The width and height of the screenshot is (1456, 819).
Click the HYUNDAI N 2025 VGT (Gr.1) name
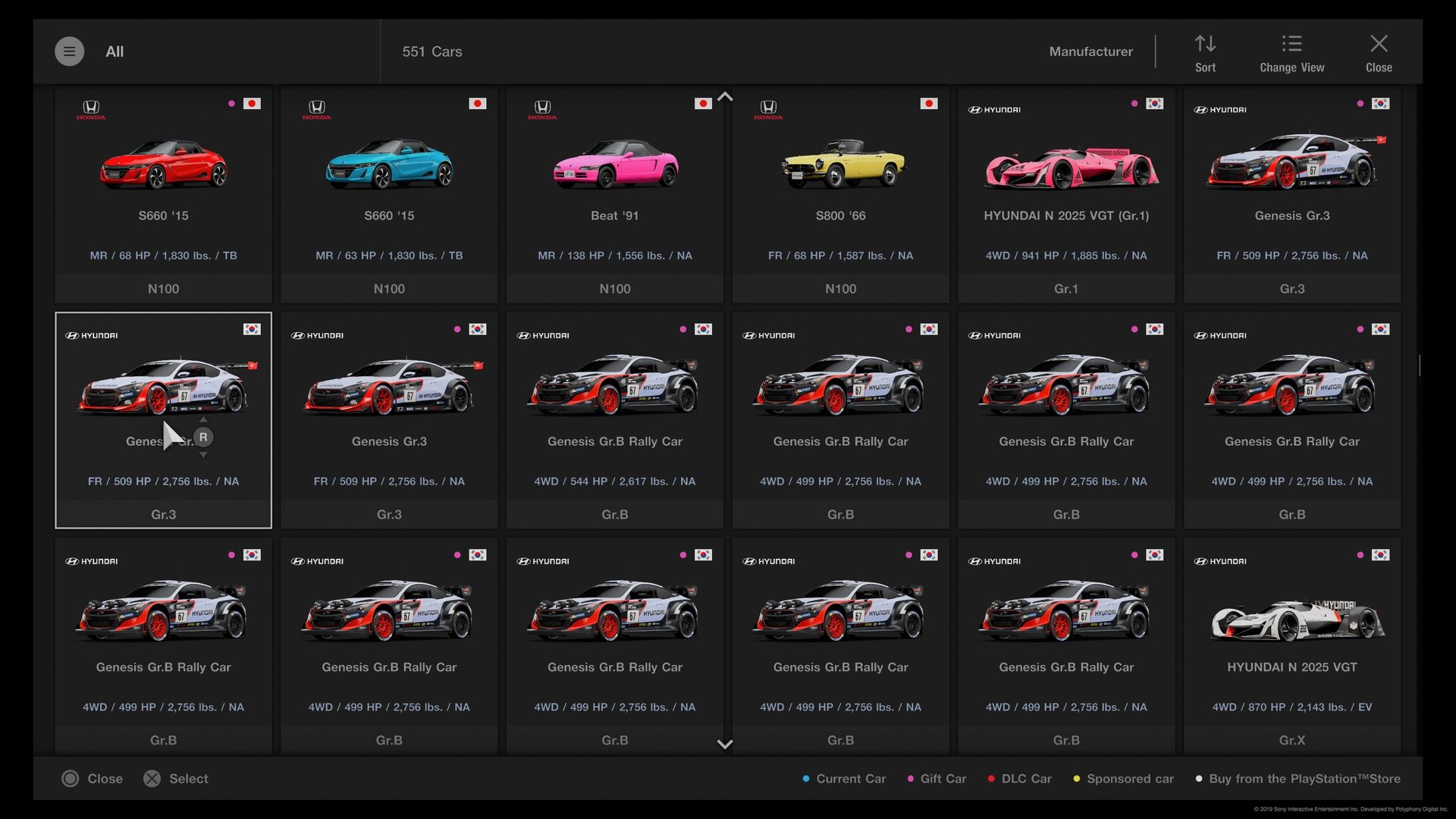(1066, 215)
